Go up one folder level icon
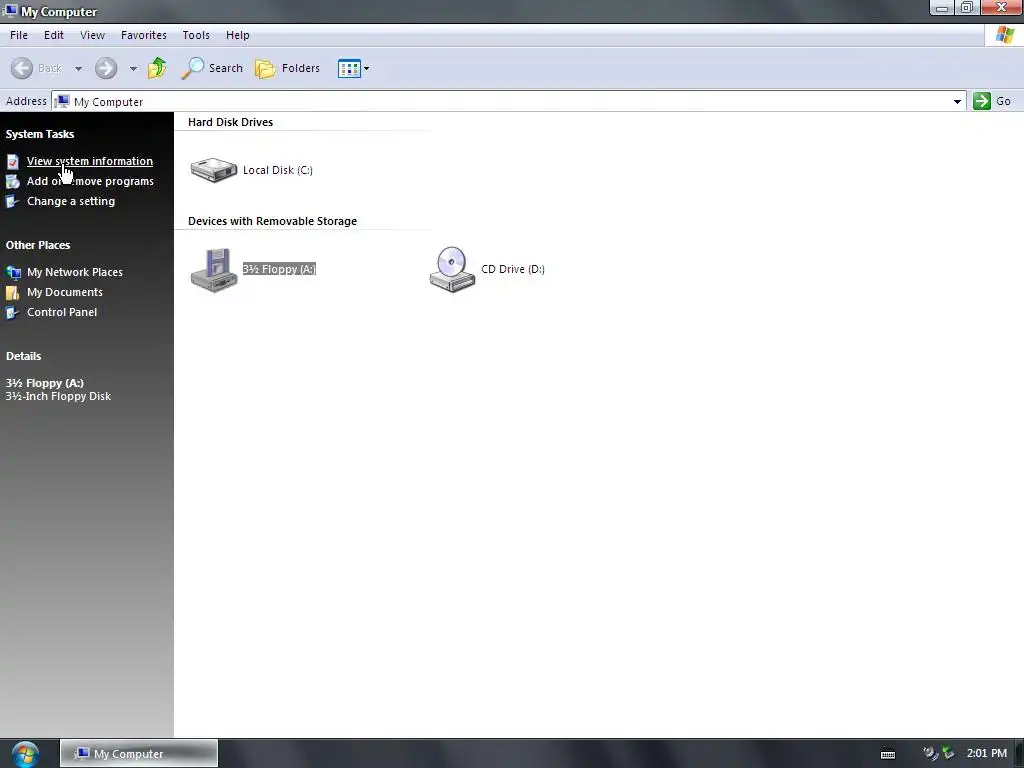 157,68
